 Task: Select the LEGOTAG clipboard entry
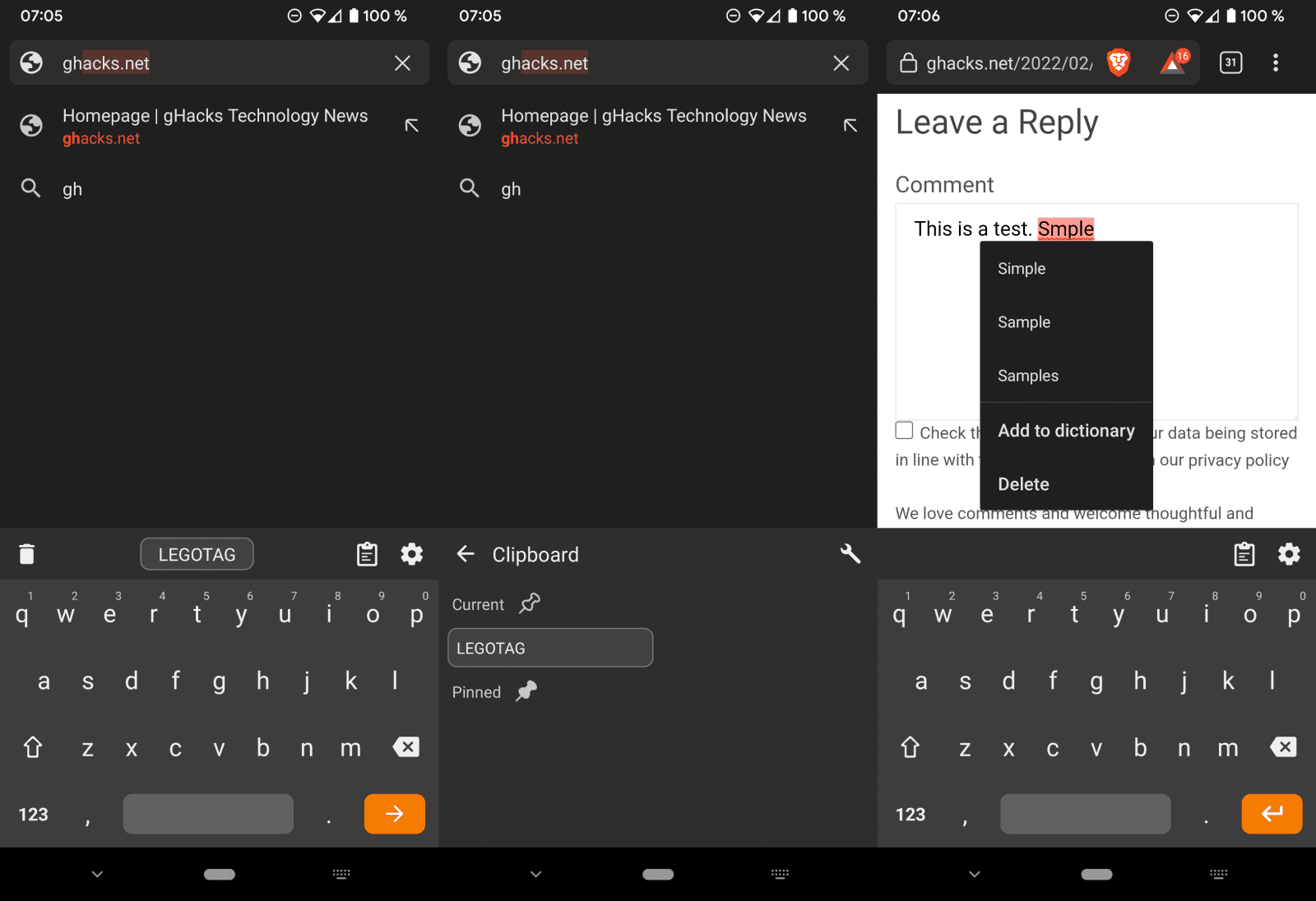pos(549,648)
